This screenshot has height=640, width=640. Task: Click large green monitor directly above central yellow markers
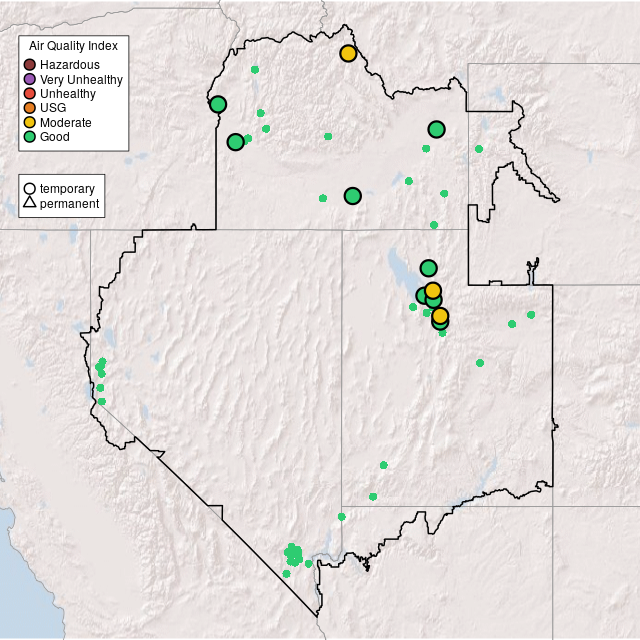[428, 267]
